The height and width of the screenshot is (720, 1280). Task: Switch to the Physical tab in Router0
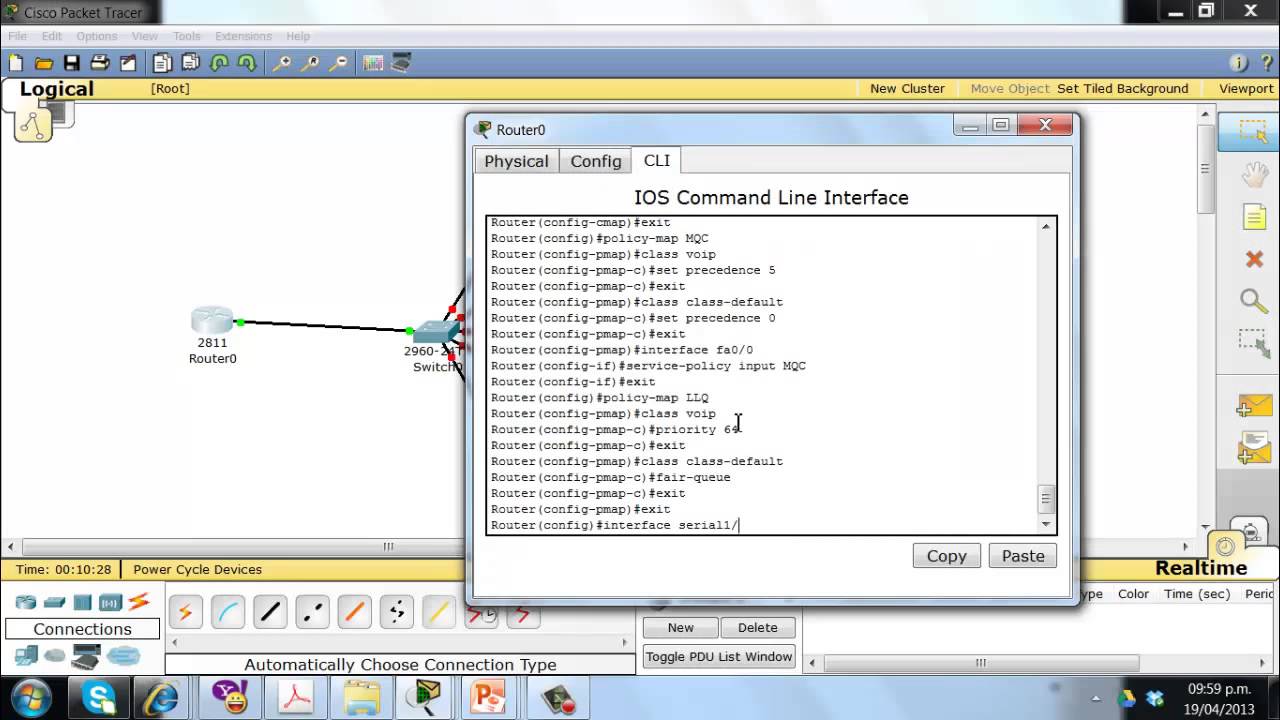(516, 161)
